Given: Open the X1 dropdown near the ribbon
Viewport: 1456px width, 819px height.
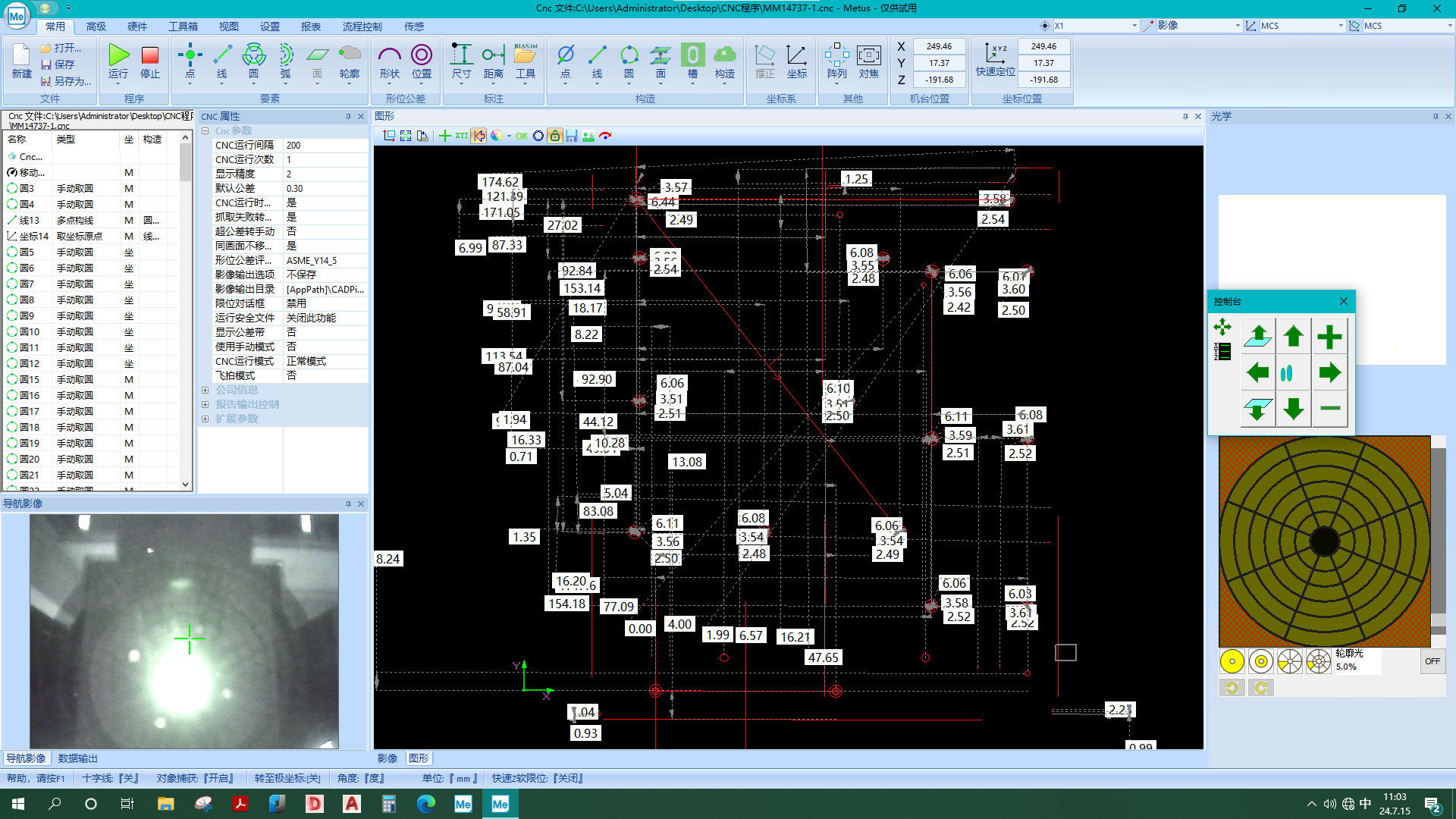Looking at the screenshot, I should pos(1134,25).
